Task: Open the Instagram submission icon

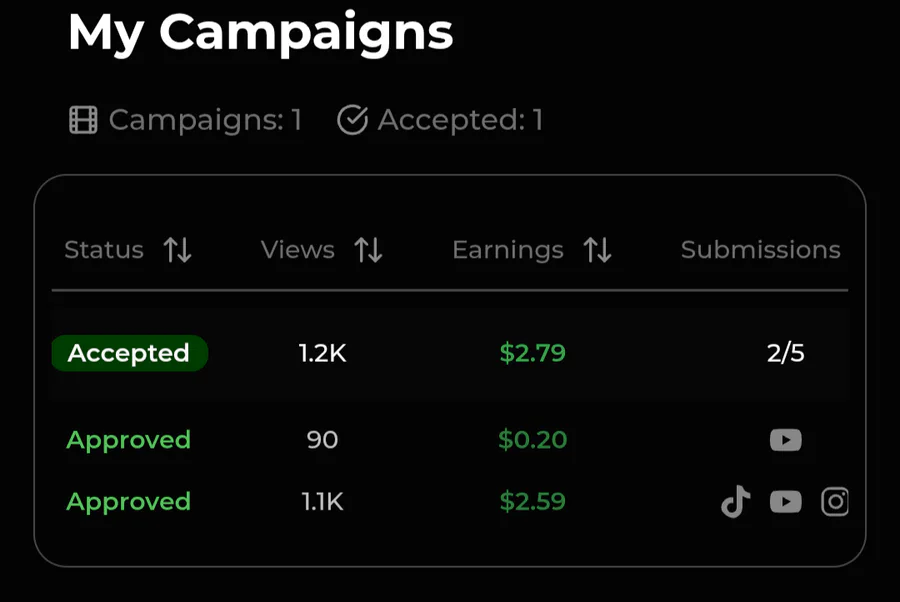Action: click(835, 501)
